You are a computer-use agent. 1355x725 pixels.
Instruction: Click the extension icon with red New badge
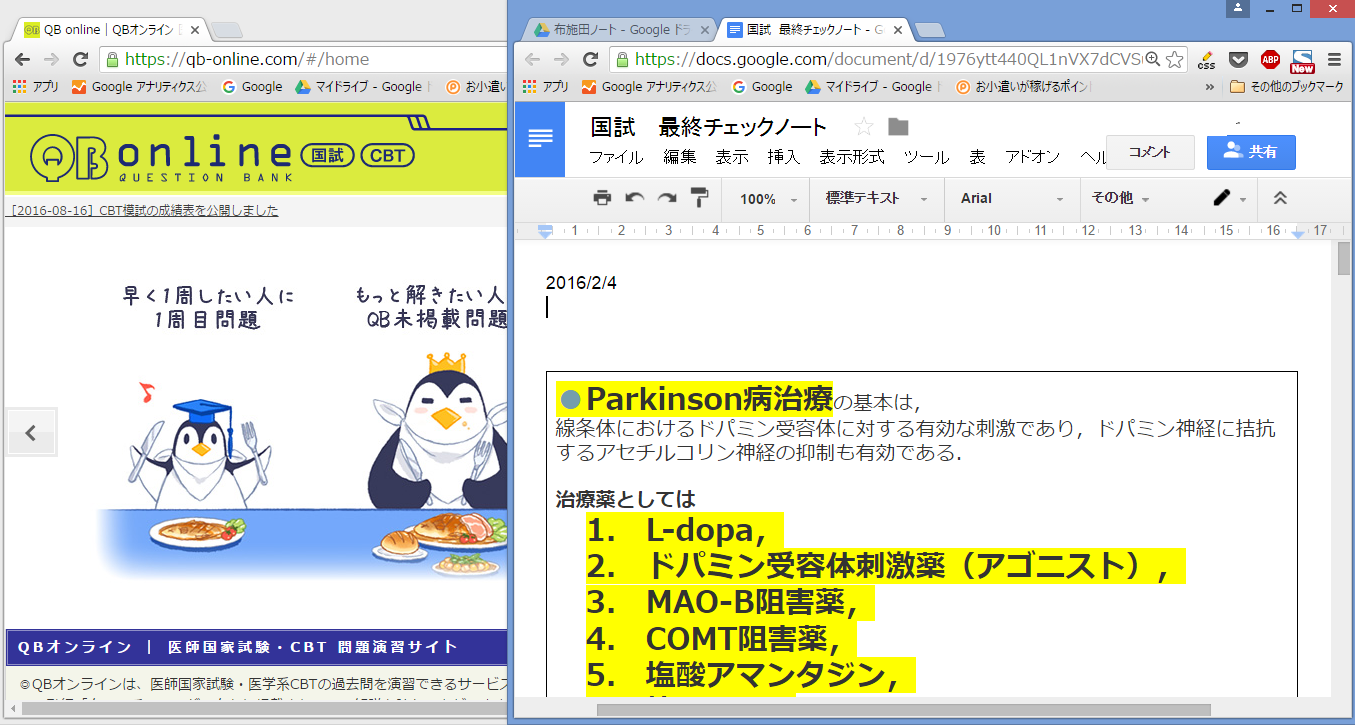coord(1302,60)
